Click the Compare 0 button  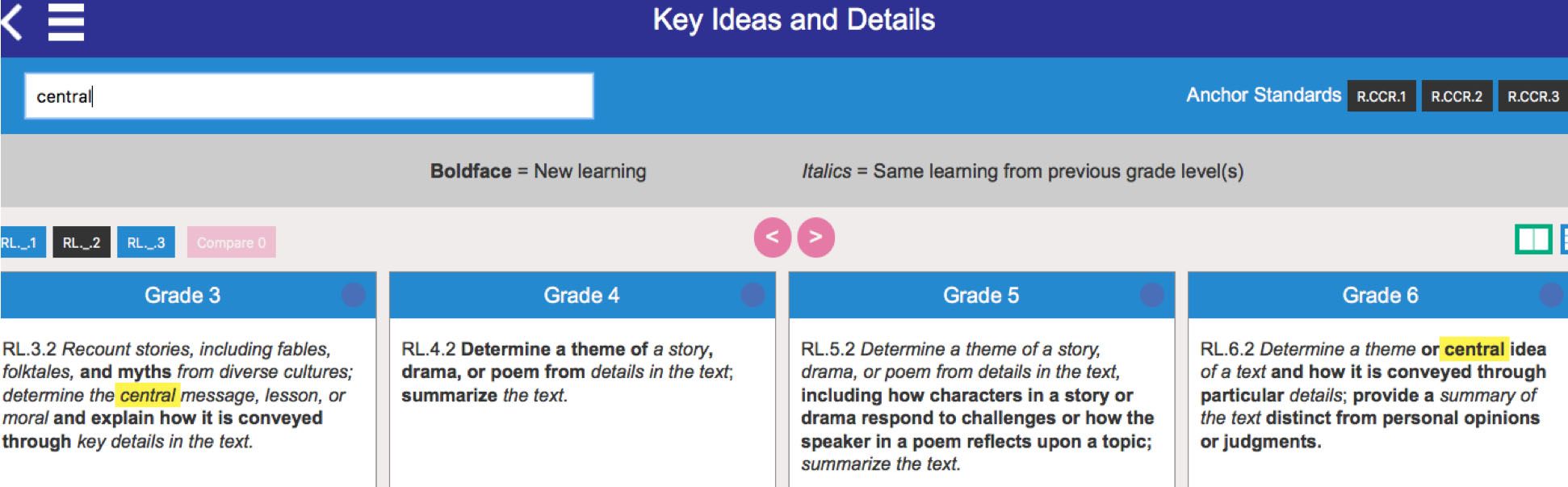(x=232, y=242)
